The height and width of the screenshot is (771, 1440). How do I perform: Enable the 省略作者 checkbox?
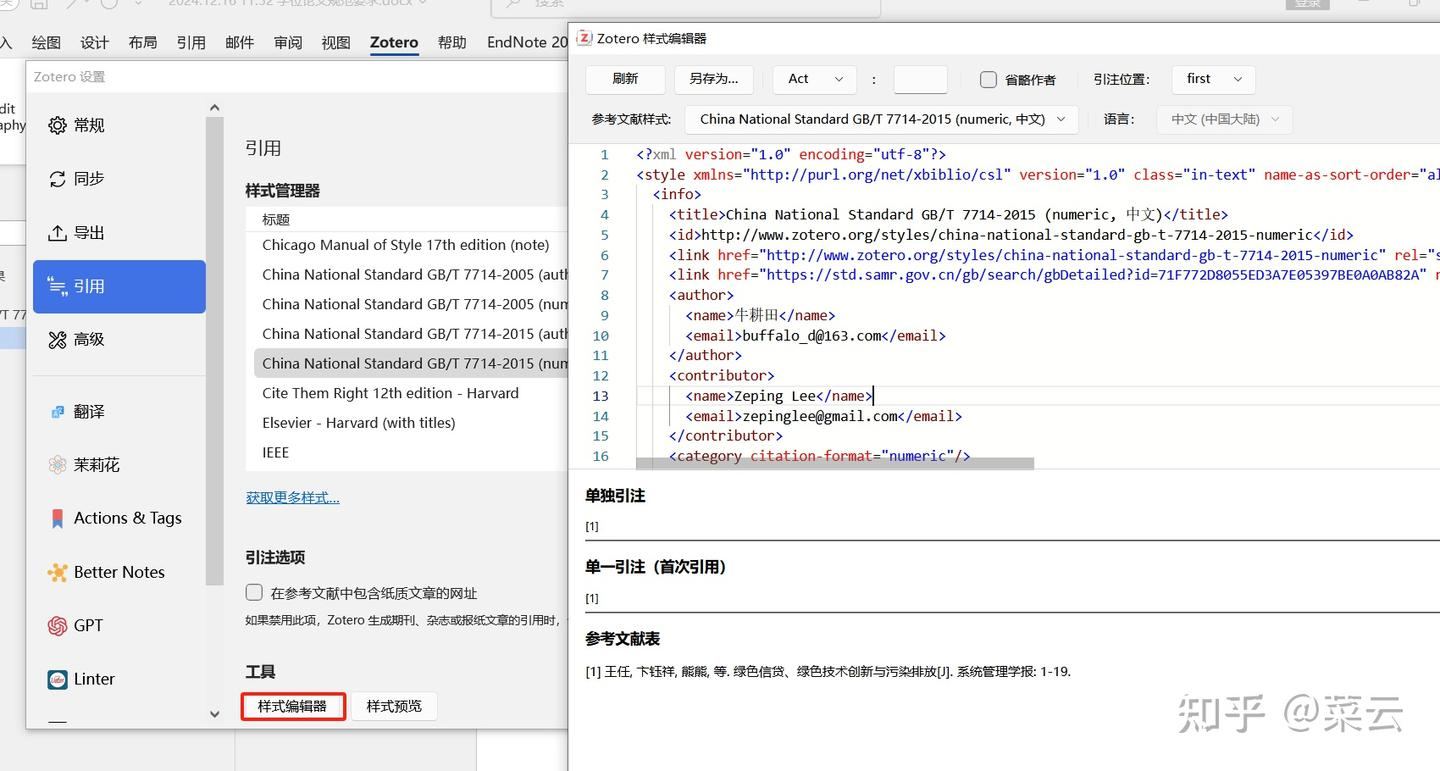coord(988,80)
